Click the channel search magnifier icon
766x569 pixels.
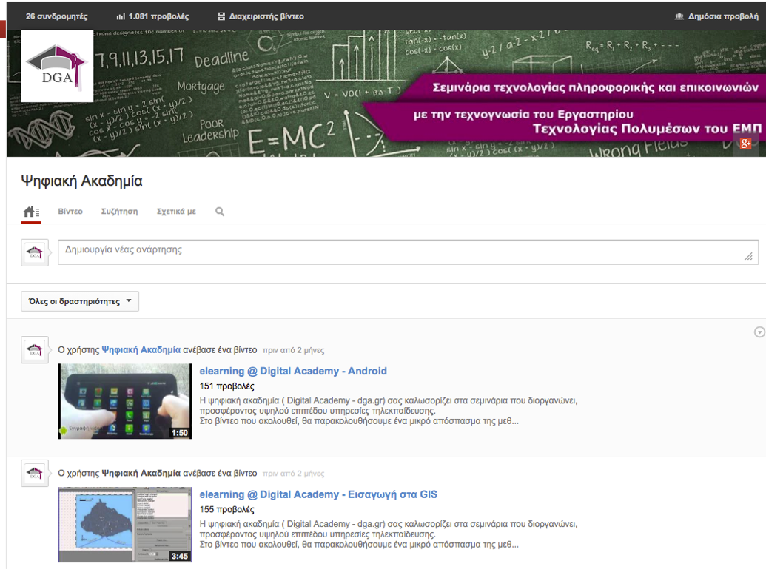[x=220, y=211]
